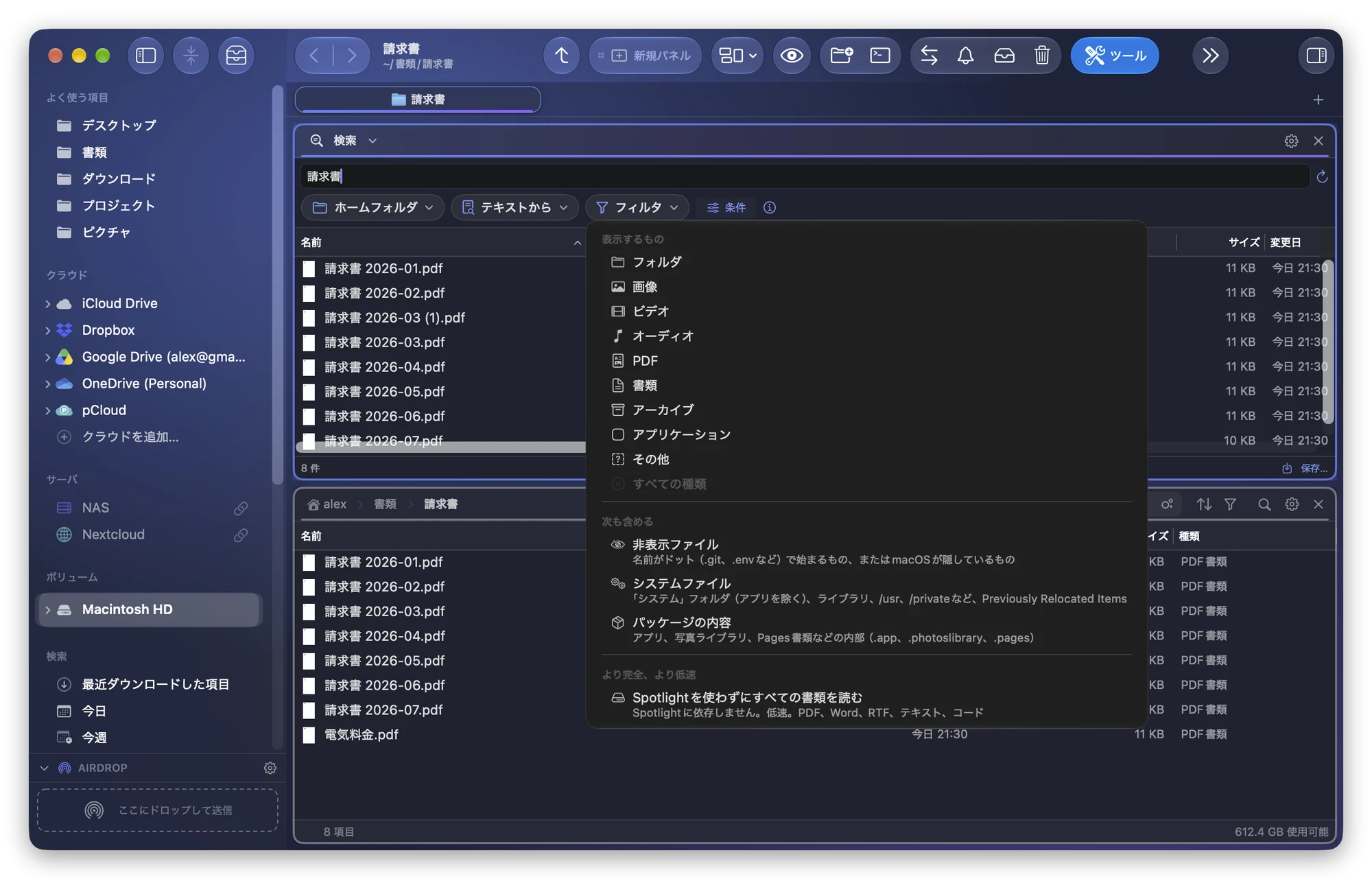Click the double chevron overflow button
The image size is (1372, 879).
click(x=1210, y=56)
